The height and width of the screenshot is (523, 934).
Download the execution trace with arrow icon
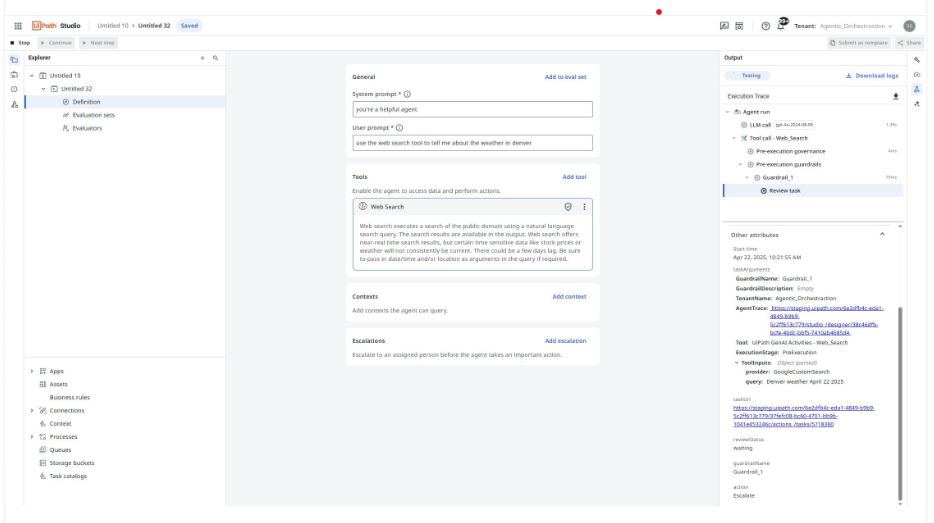[x=895, y=96]
